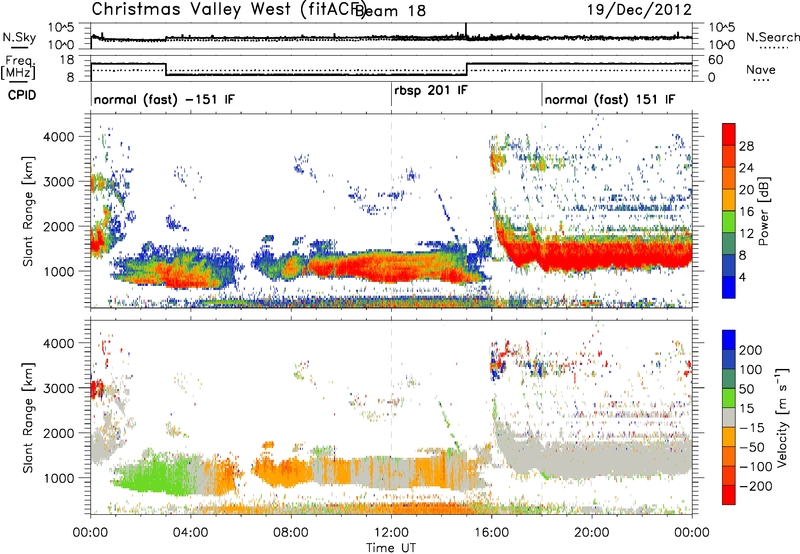Click the 'Nave' legend label
800x554 pixels.
coord(761,70)
